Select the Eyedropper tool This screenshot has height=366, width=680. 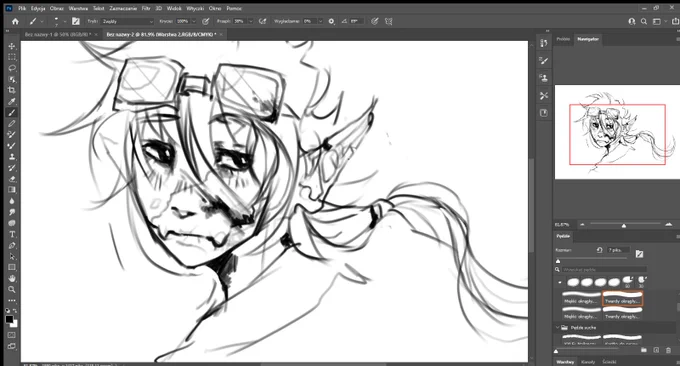[12, 101]
